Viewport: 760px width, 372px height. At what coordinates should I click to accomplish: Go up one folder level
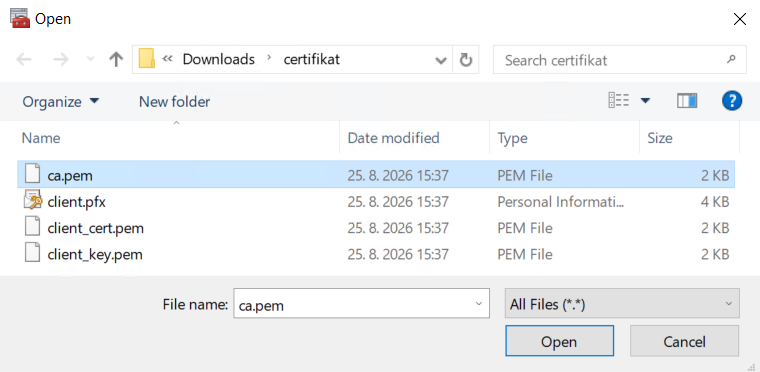[x=116, y=60]
